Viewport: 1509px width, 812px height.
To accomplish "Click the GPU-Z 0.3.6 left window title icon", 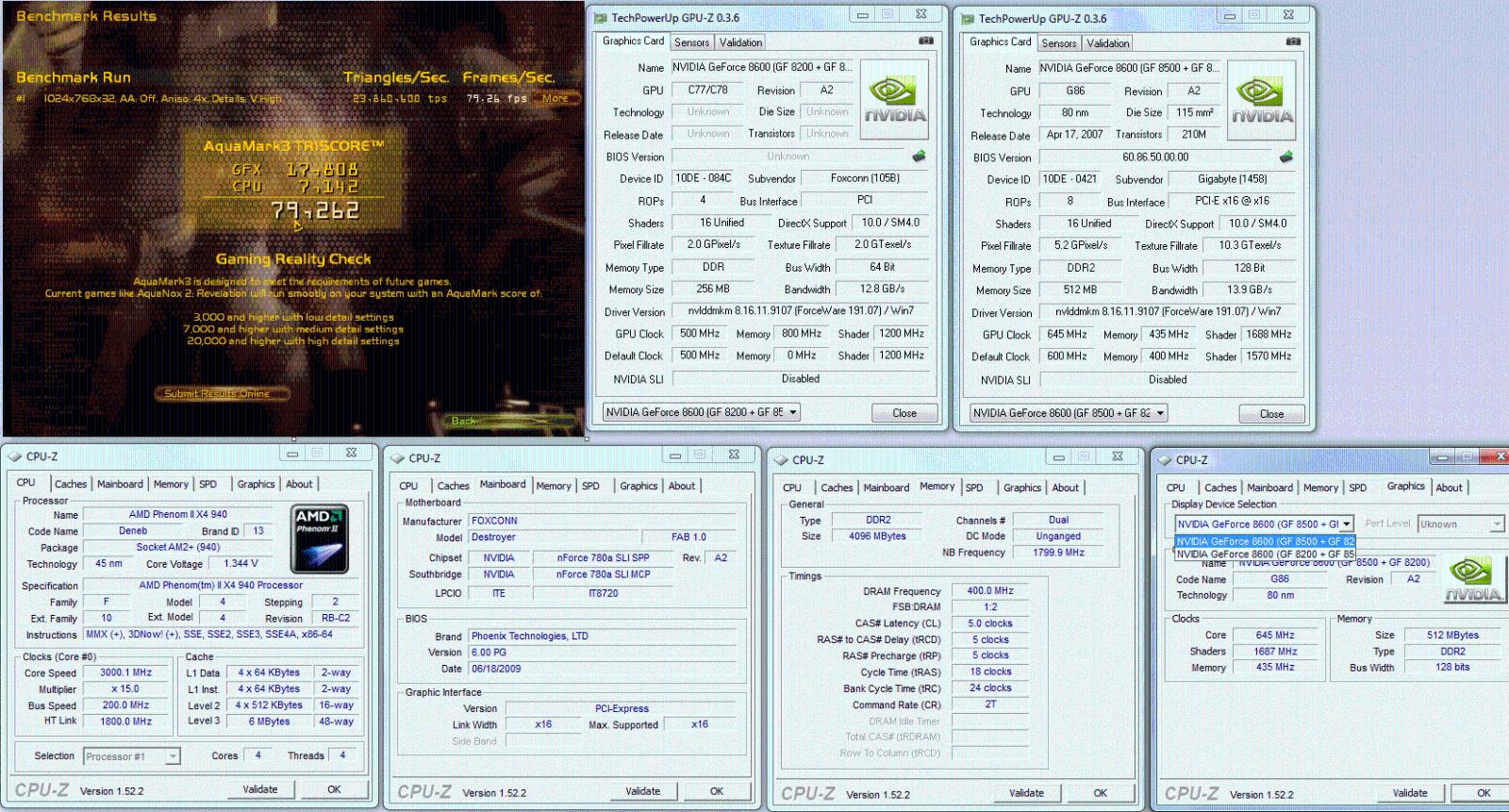I will [600, 17].
